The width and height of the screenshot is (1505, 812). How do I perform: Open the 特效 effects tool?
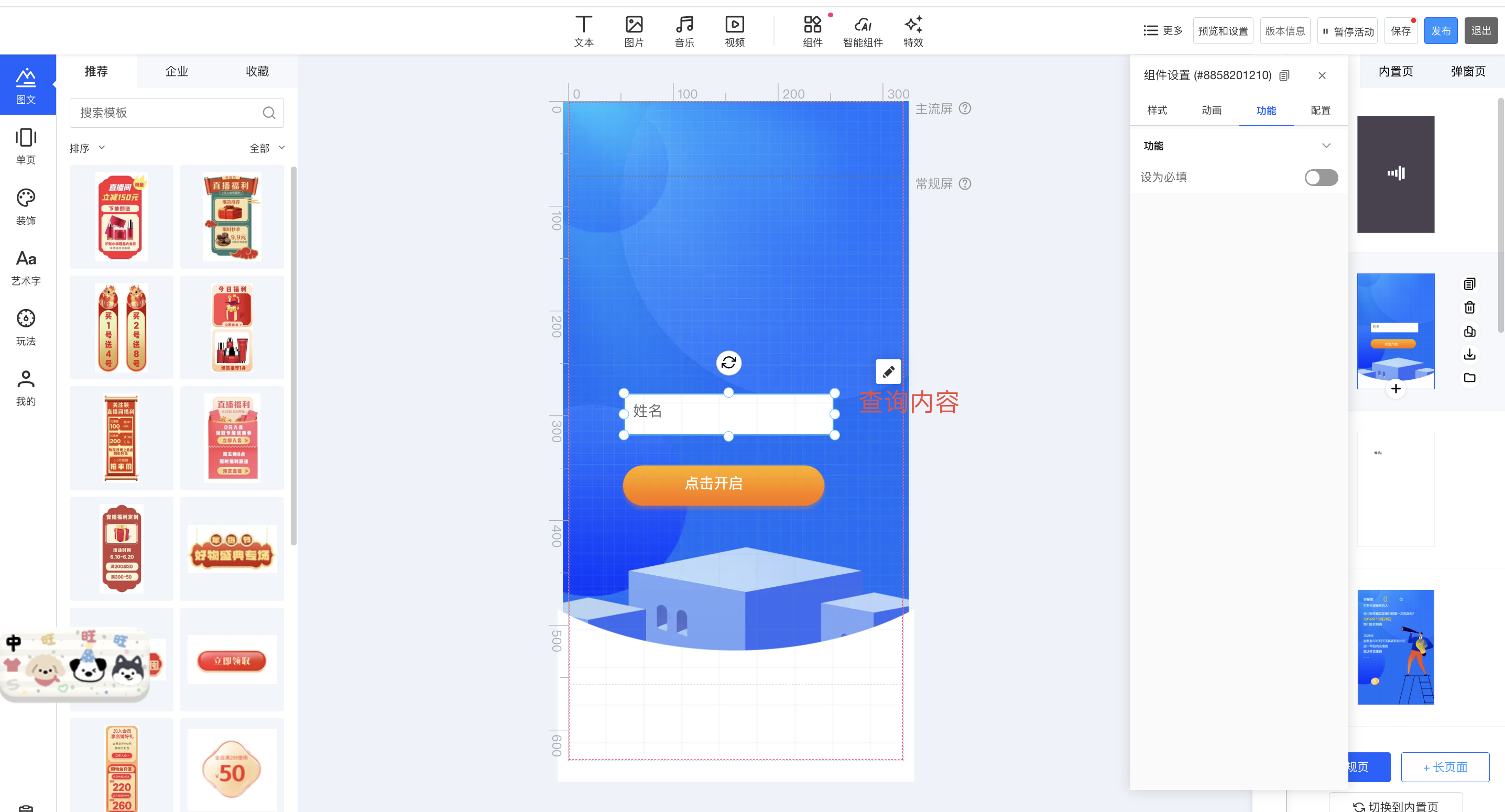point(913,31)
